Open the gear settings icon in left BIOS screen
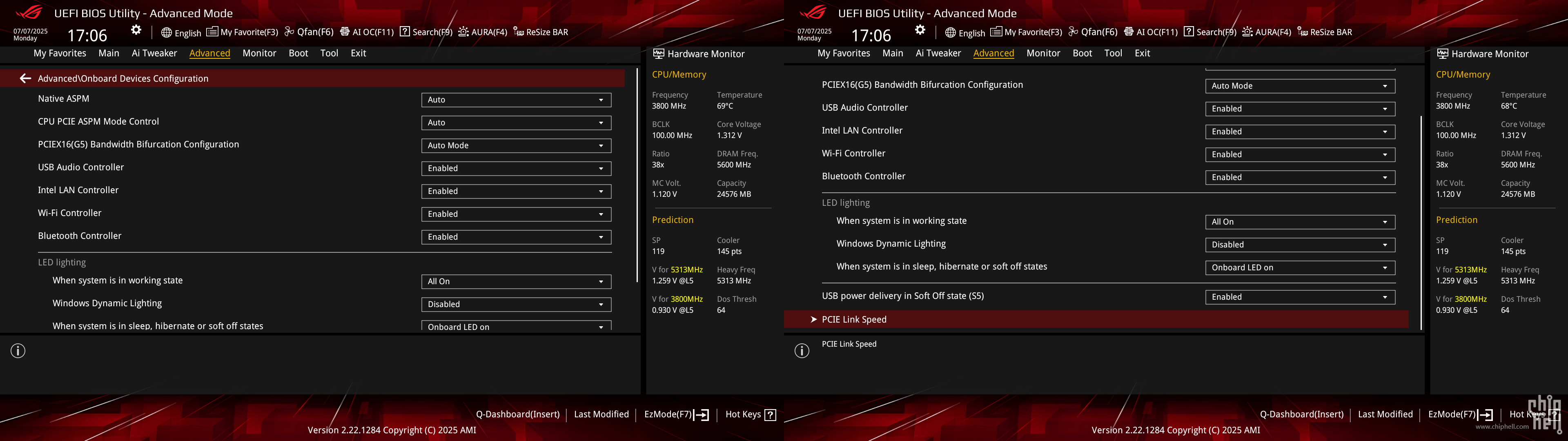Screen dimensions: 1568x441 click(136, 30)
